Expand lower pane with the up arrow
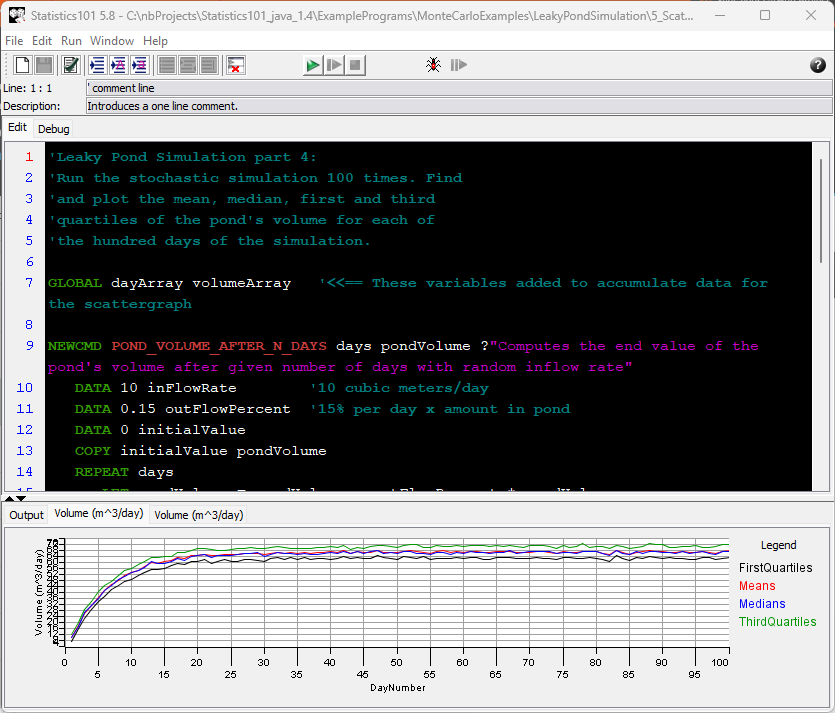835x713 pixels. (x=10, y=497)
